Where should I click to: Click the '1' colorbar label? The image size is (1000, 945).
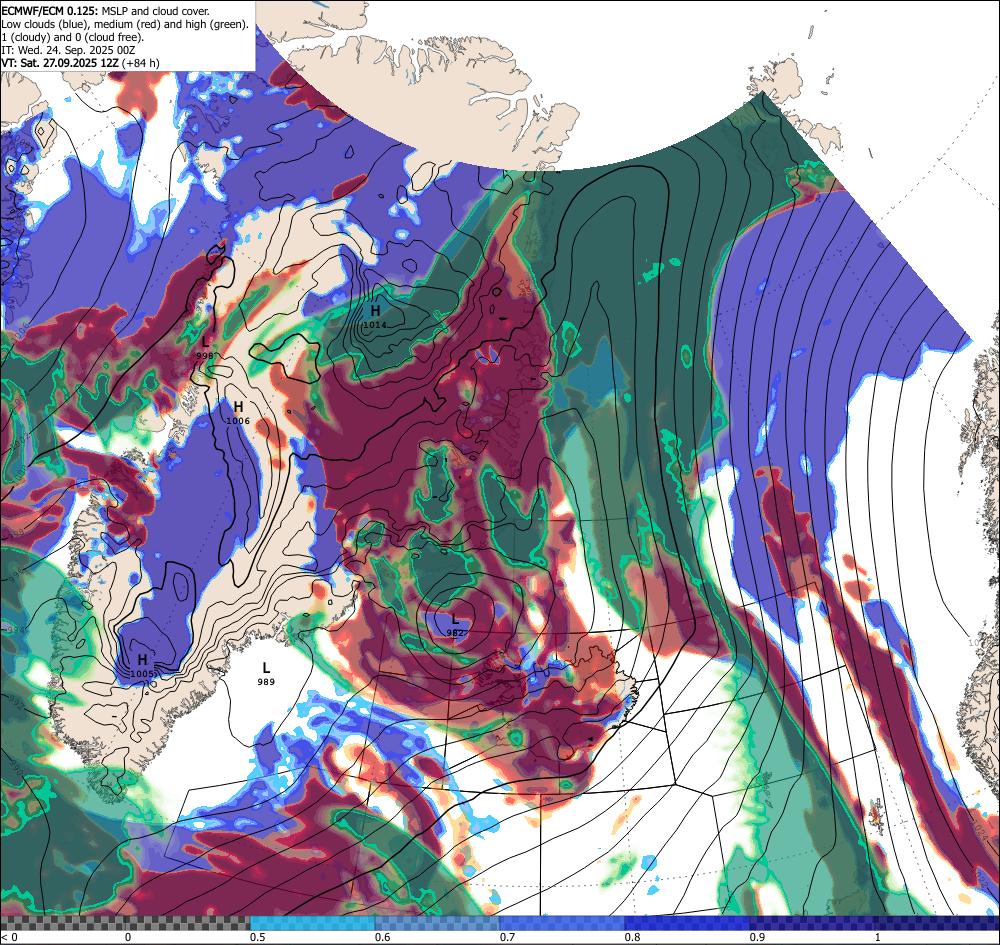click(878, 937)
